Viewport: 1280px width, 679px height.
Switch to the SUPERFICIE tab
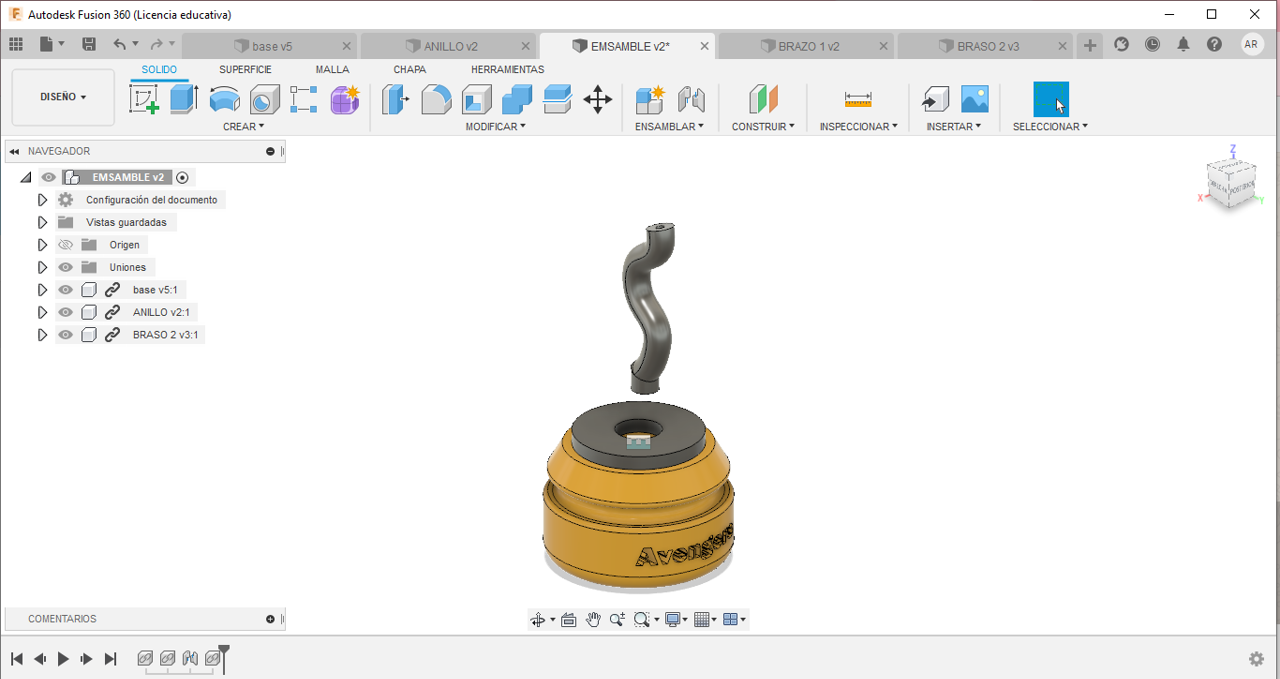[245, 70]
